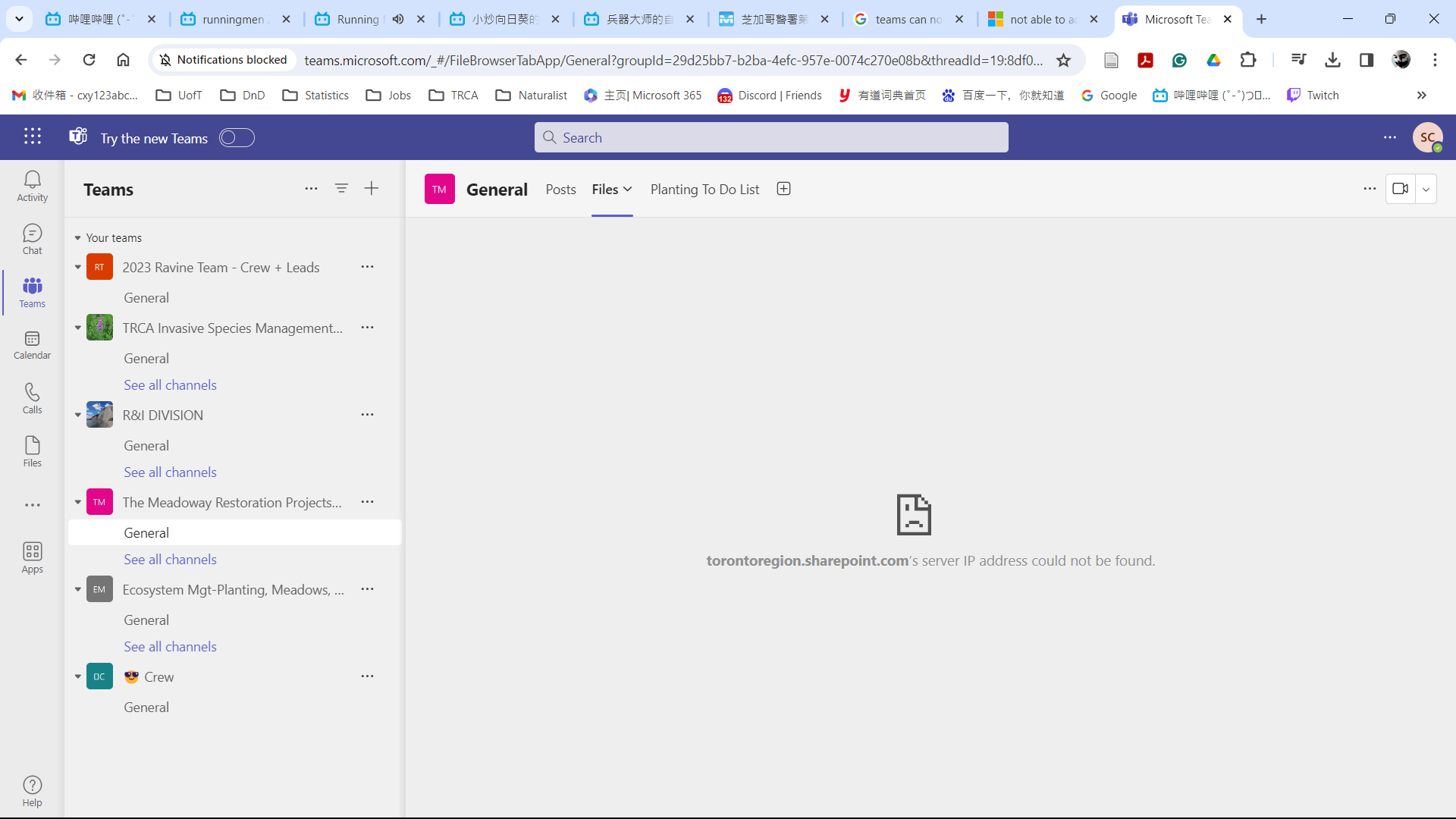Toggle Try the new Teams switch
Screen dimensions: 1456x819
tap(237, 138)
